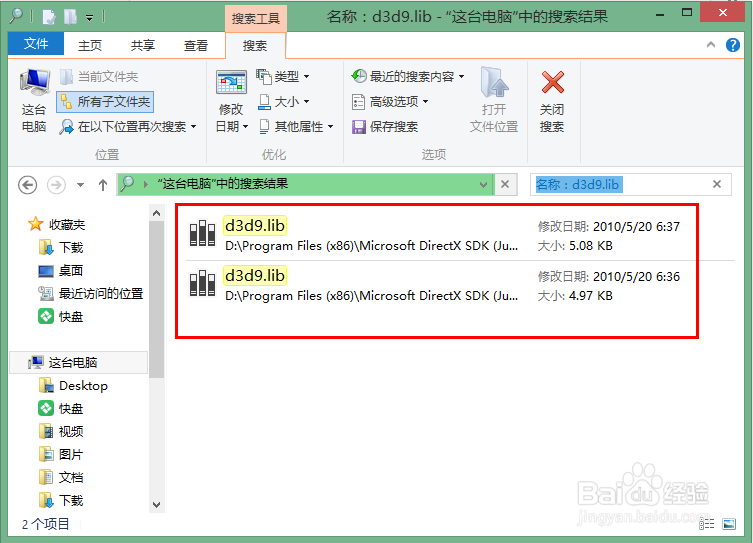
Task: Switch to the Share (共享) tab
Action: (x=143, y=46)
